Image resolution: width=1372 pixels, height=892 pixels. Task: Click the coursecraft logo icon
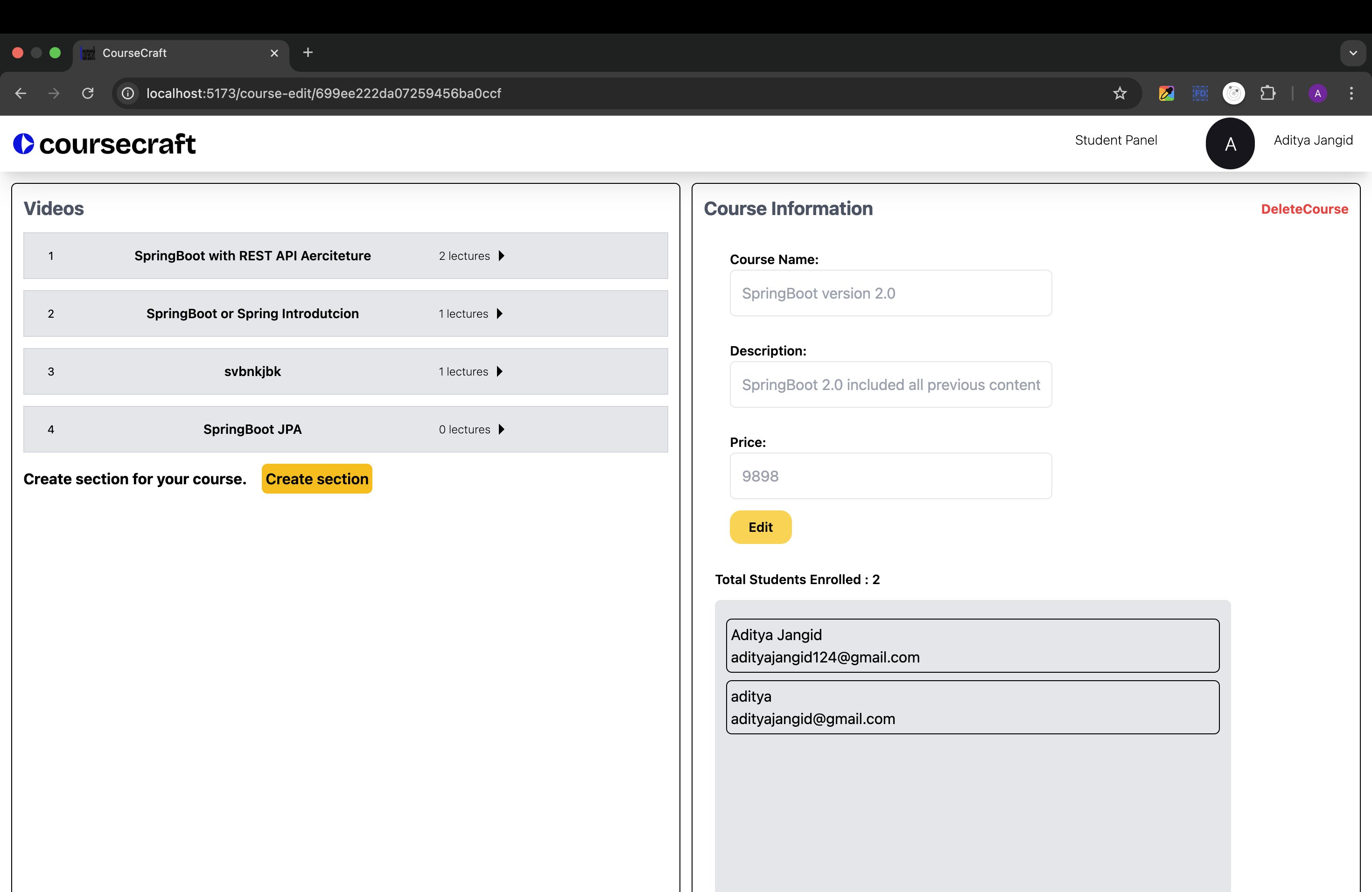coord(24,144)
